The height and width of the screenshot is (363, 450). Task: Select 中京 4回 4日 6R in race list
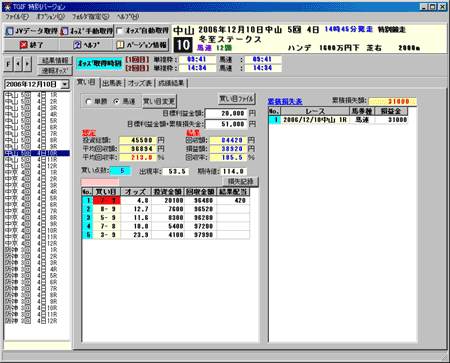point(37,205)
